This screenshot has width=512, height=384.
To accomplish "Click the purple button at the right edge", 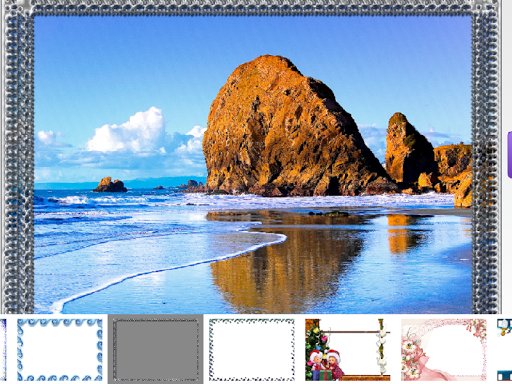I will pyautogui.click(x=510, y=155).
